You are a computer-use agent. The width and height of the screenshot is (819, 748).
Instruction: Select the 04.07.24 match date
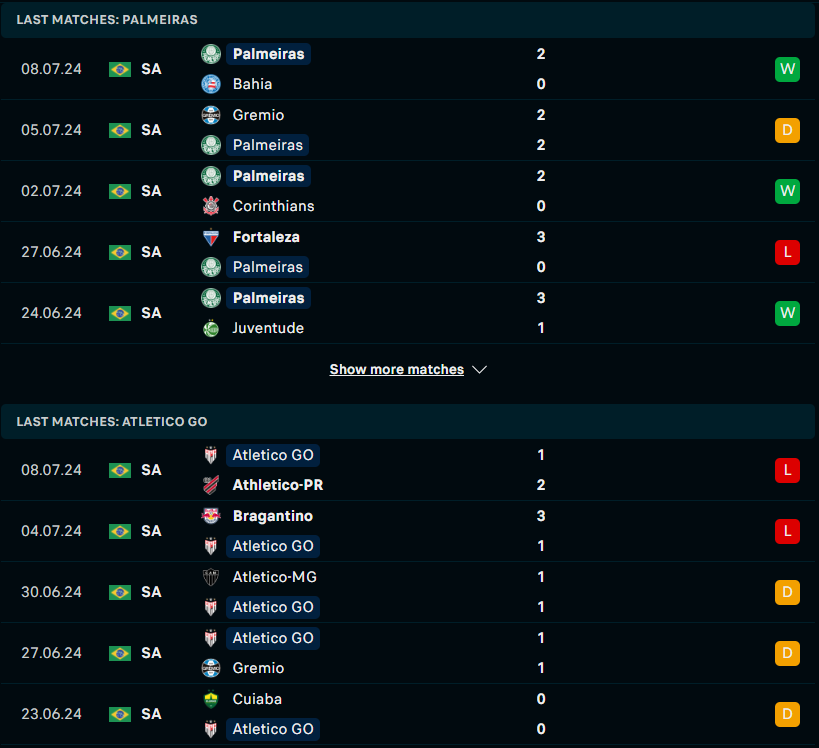coord(51,531)
